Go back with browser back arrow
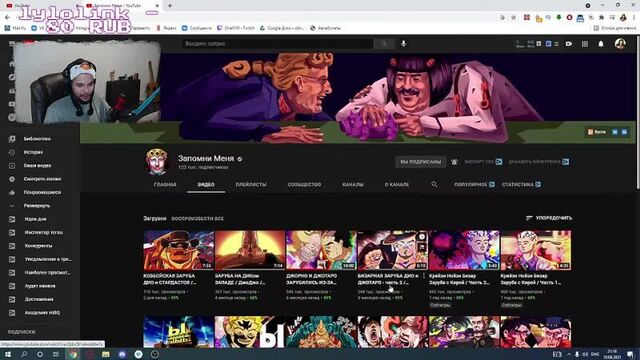Image resolution: width=640 pixels, height=360 pixels. (7, 18)
